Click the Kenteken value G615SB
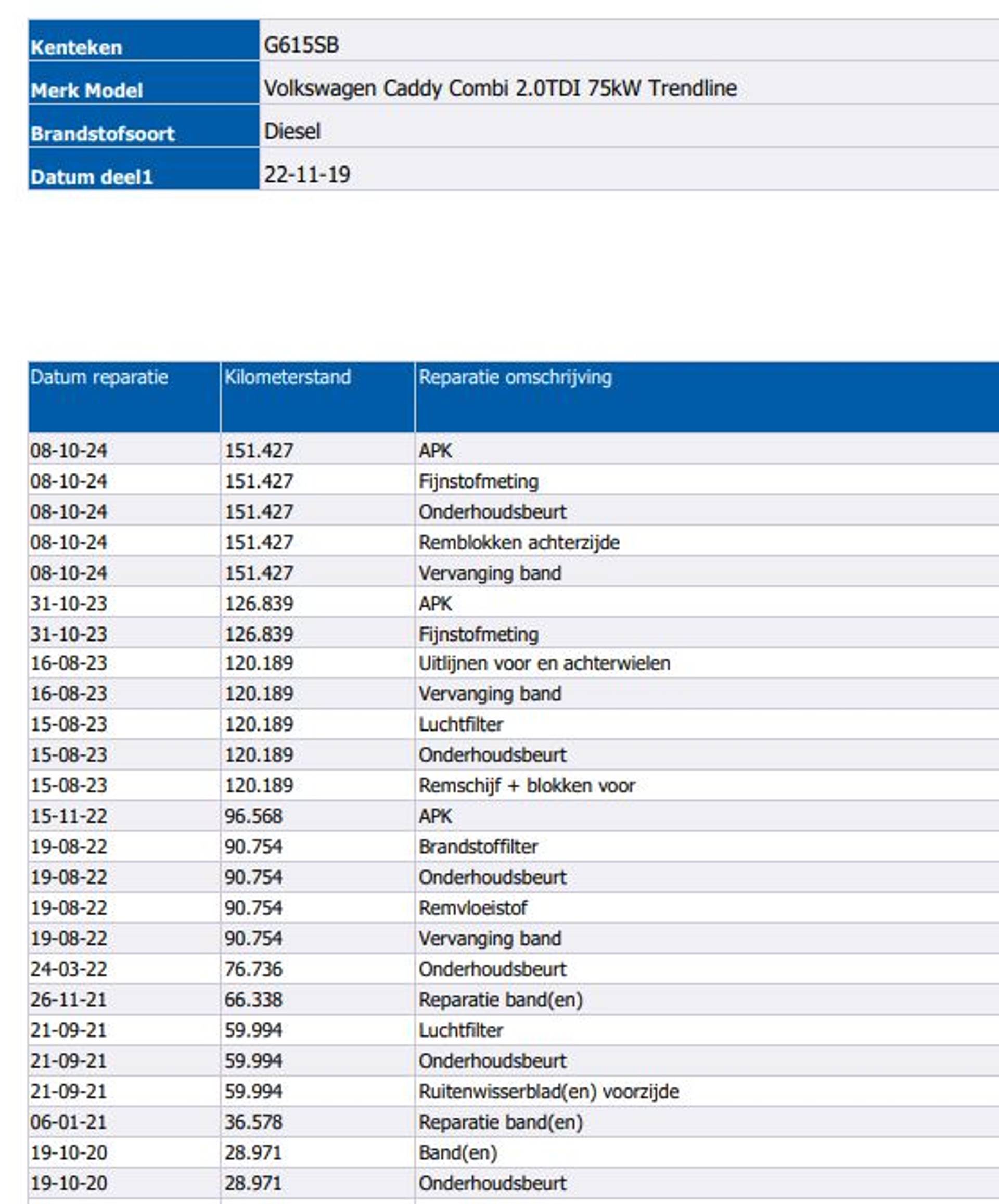This screenshot has width=999, height=1204. (x=301, y=45)
